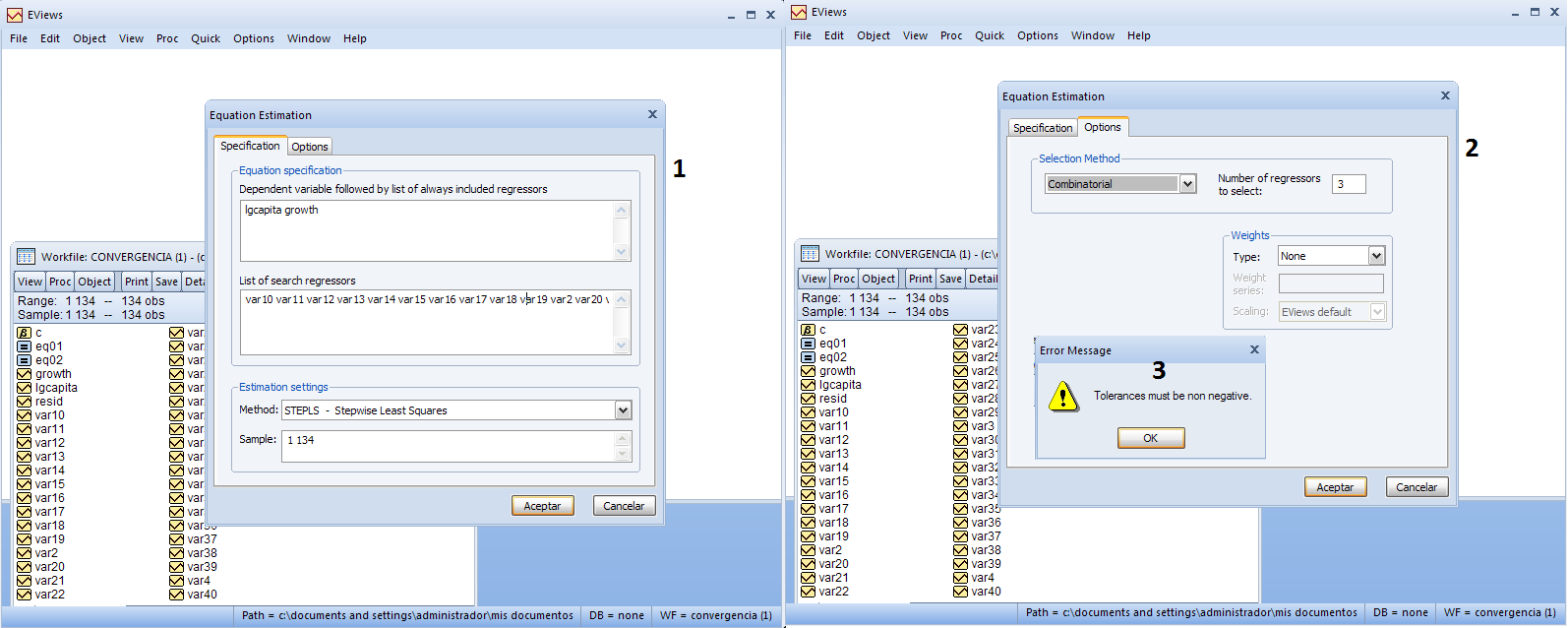Select growth series icon in left workfile
The width and height of the screenshot is (1568, 628).
(x=24, y=374)
